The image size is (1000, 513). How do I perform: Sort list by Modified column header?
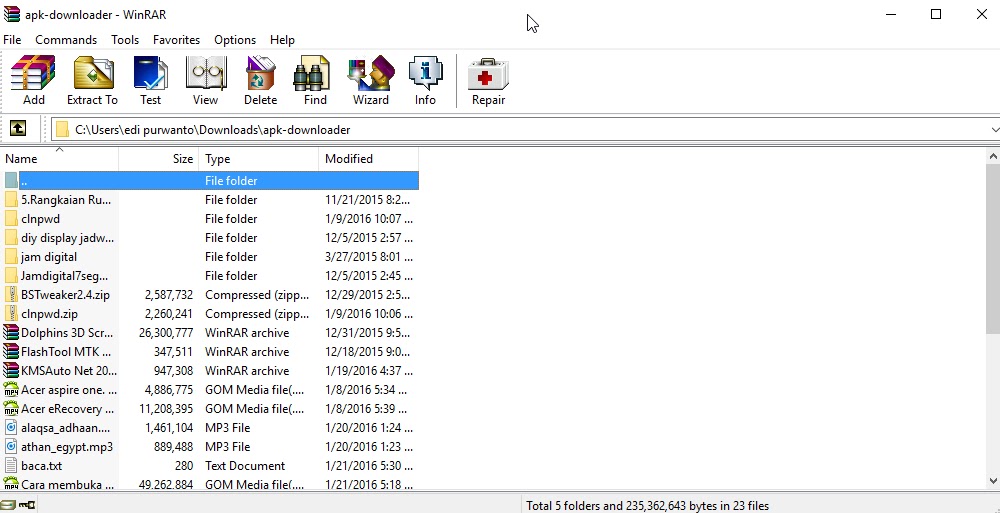pos(369,159)
